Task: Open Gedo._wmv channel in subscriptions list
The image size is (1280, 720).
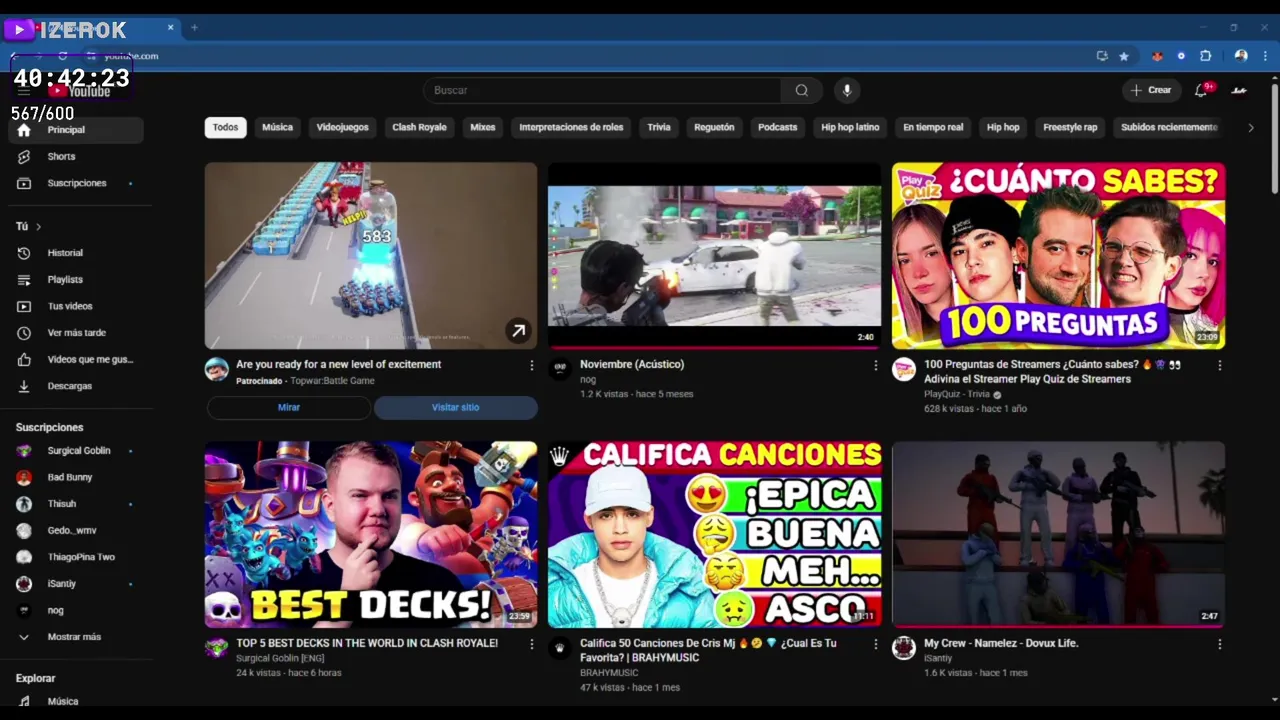Action: click(72, 531)
